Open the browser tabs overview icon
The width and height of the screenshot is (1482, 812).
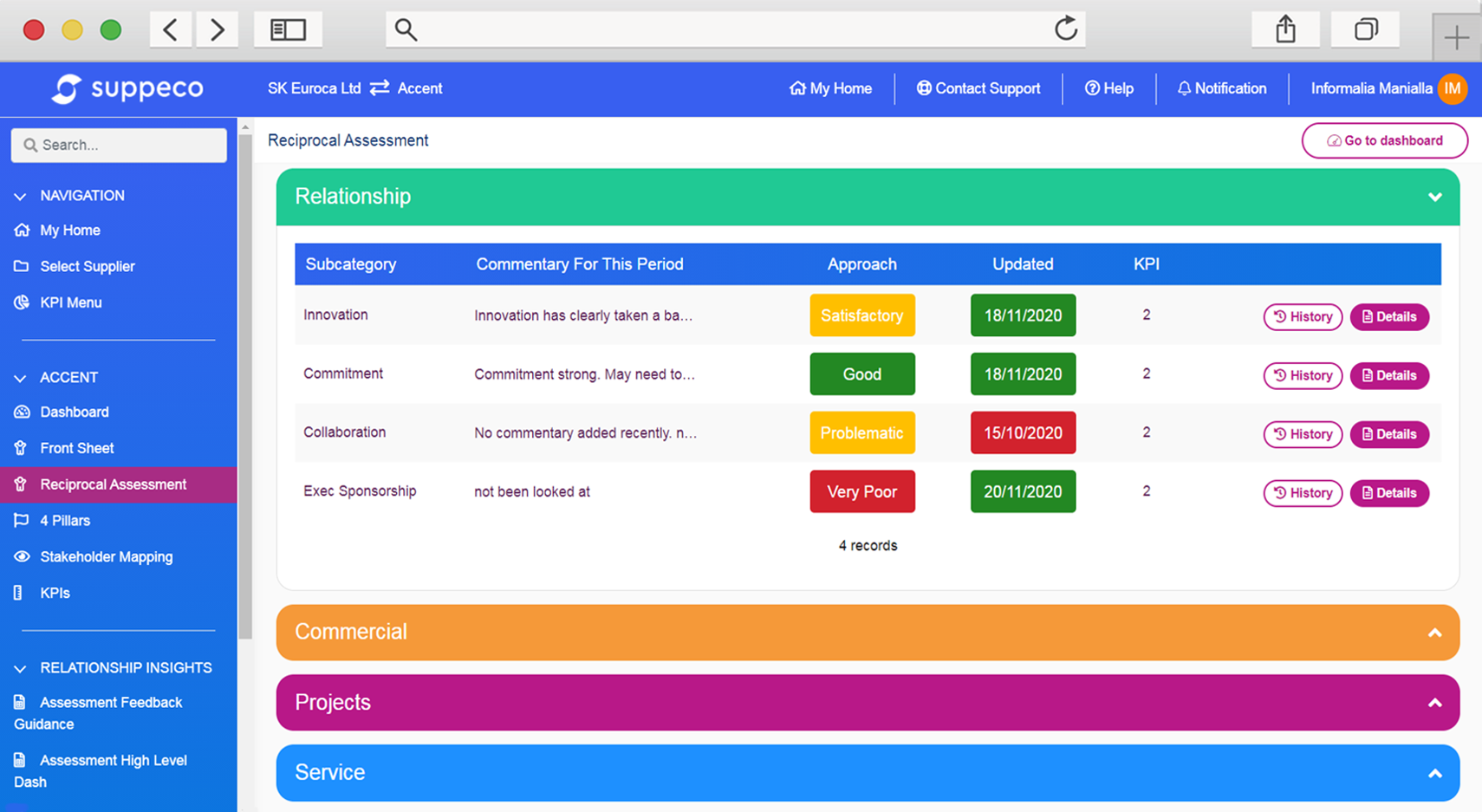(1366, 29)
